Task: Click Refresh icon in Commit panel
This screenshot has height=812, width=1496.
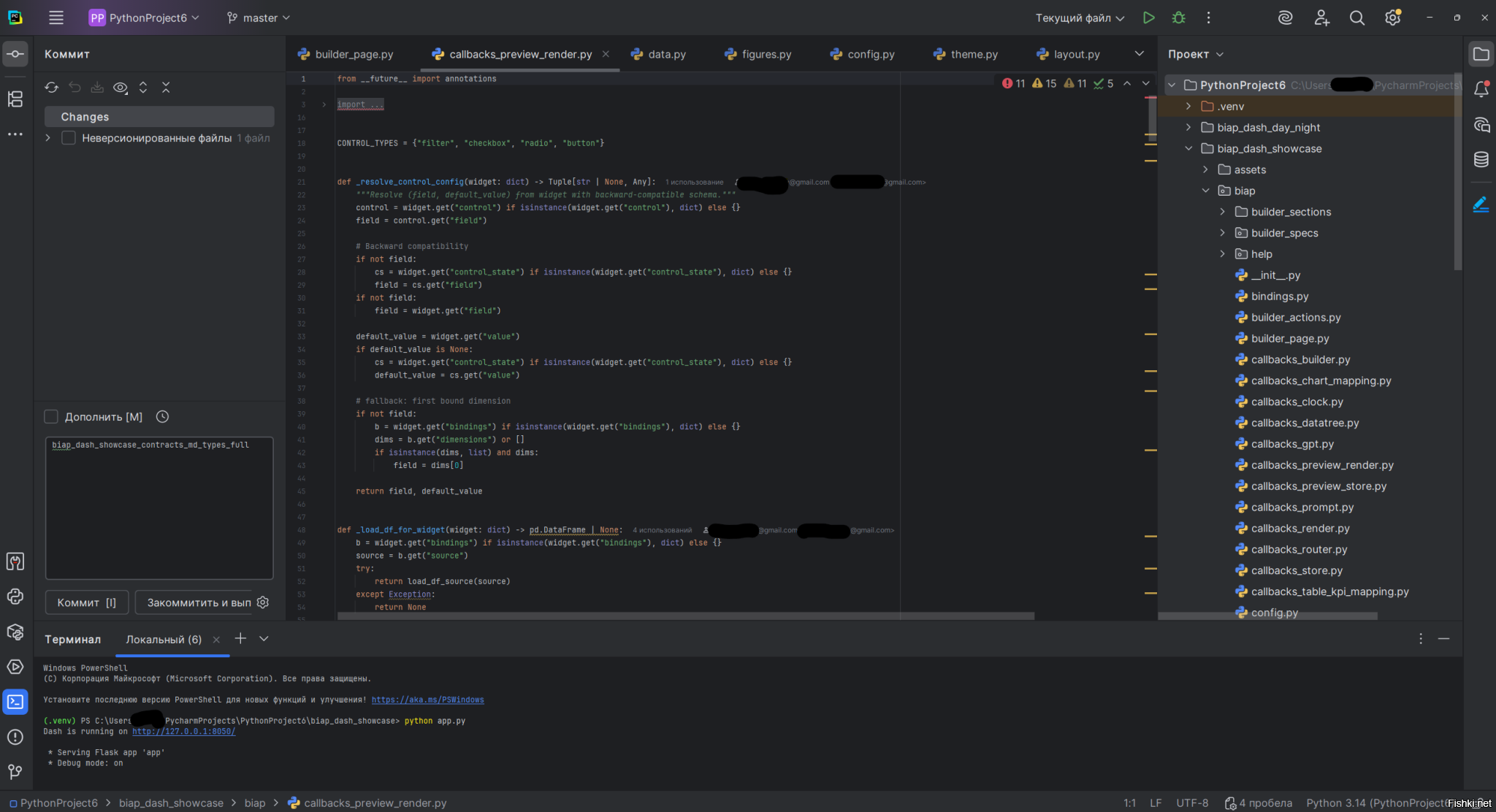Action: pyautogui.click(x=51, y=88)
